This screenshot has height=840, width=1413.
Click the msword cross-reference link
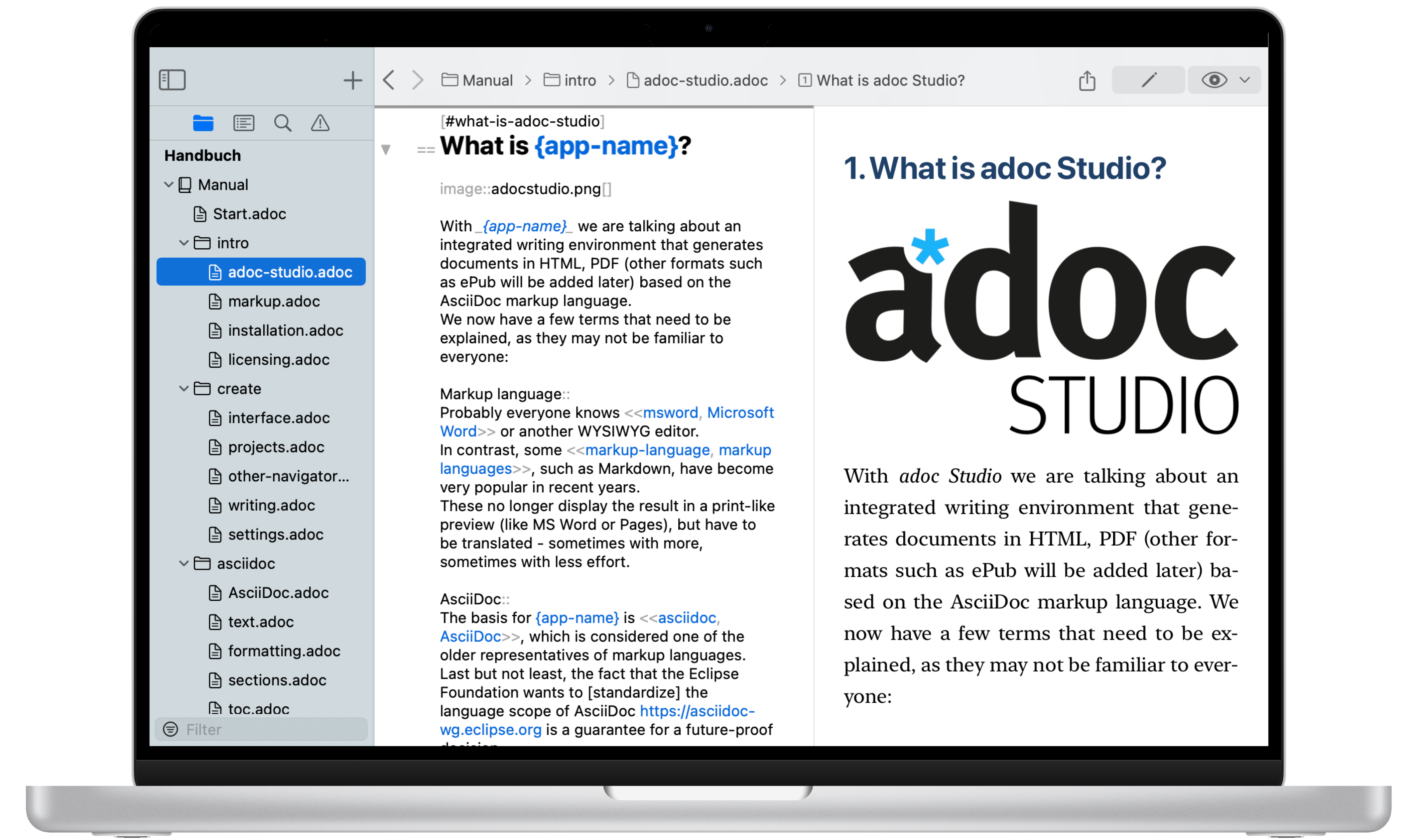click(670, 413)
